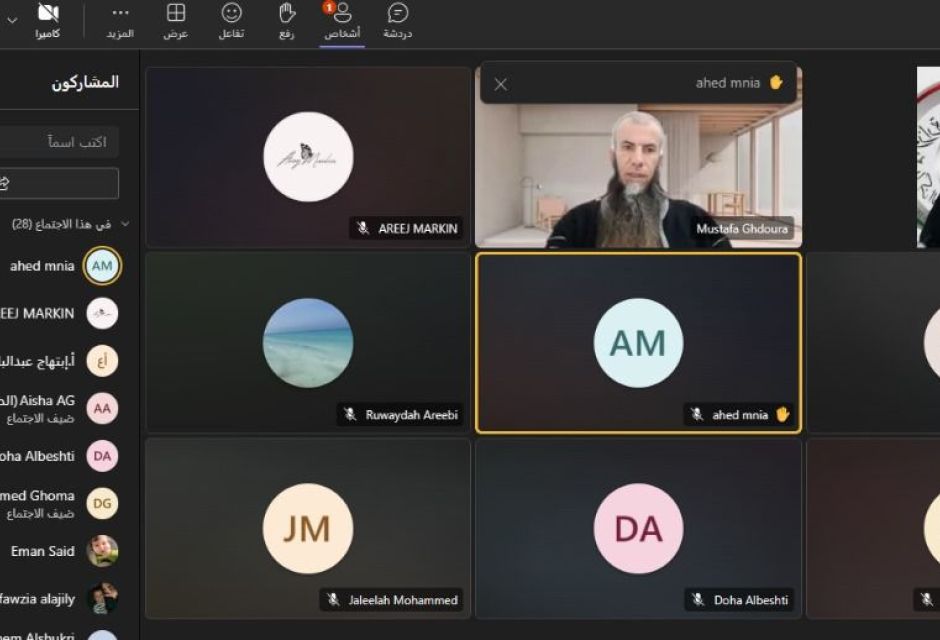The height and width of the screenshot is (640, 940).
Task: Click the Mustafa Ghdoura name label
Action: (742, 228)
